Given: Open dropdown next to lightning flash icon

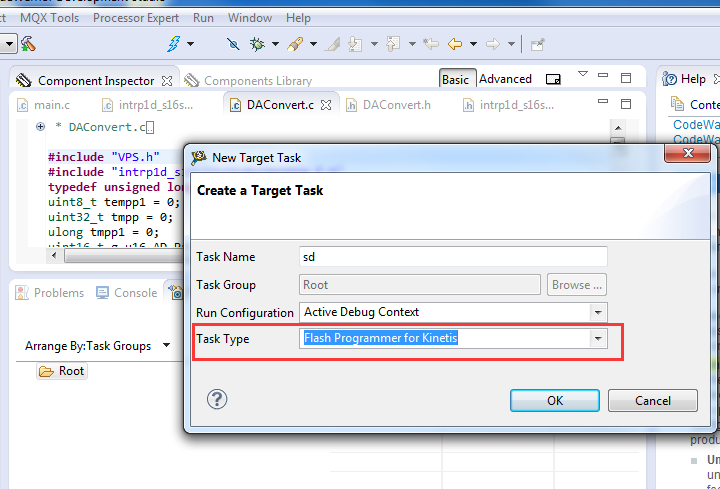Looking at the screenshot, I should click(191, 44).
